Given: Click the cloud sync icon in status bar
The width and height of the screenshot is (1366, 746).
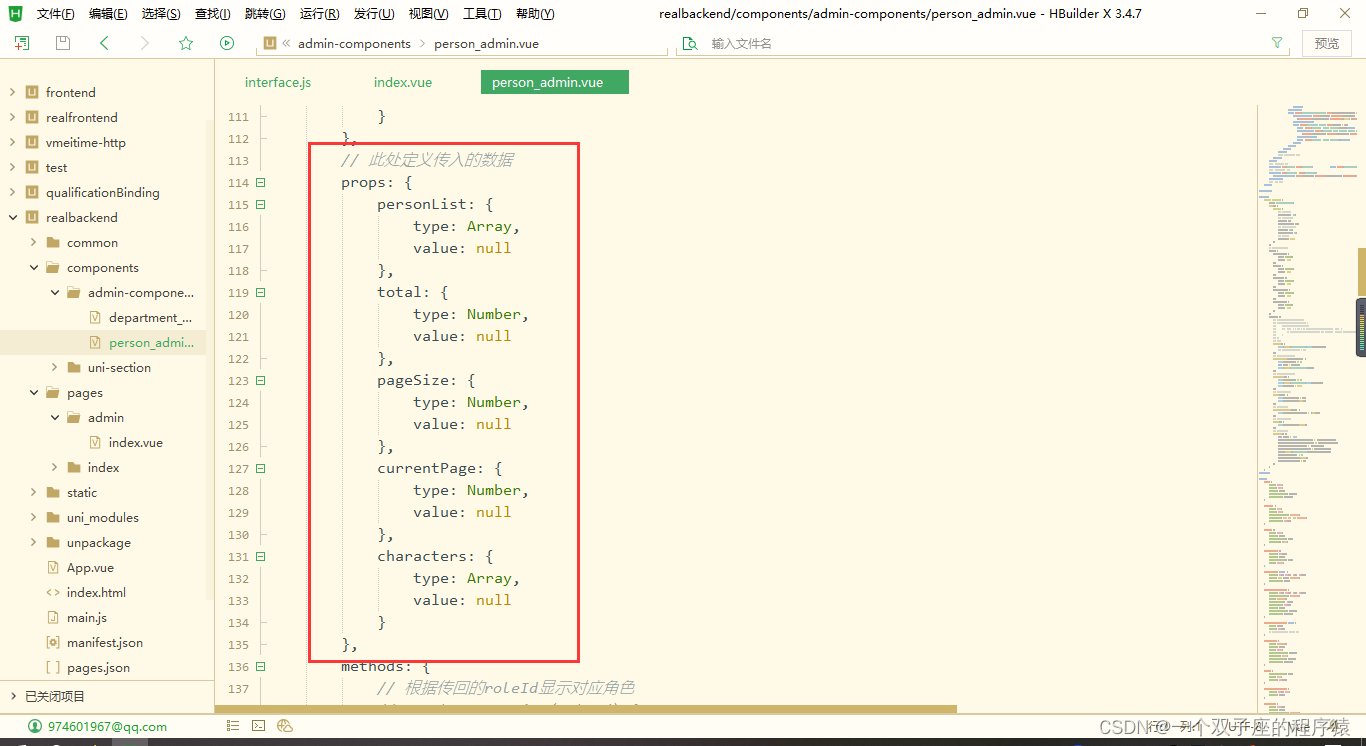Looking at the screenshot, I should click(285, 726).
